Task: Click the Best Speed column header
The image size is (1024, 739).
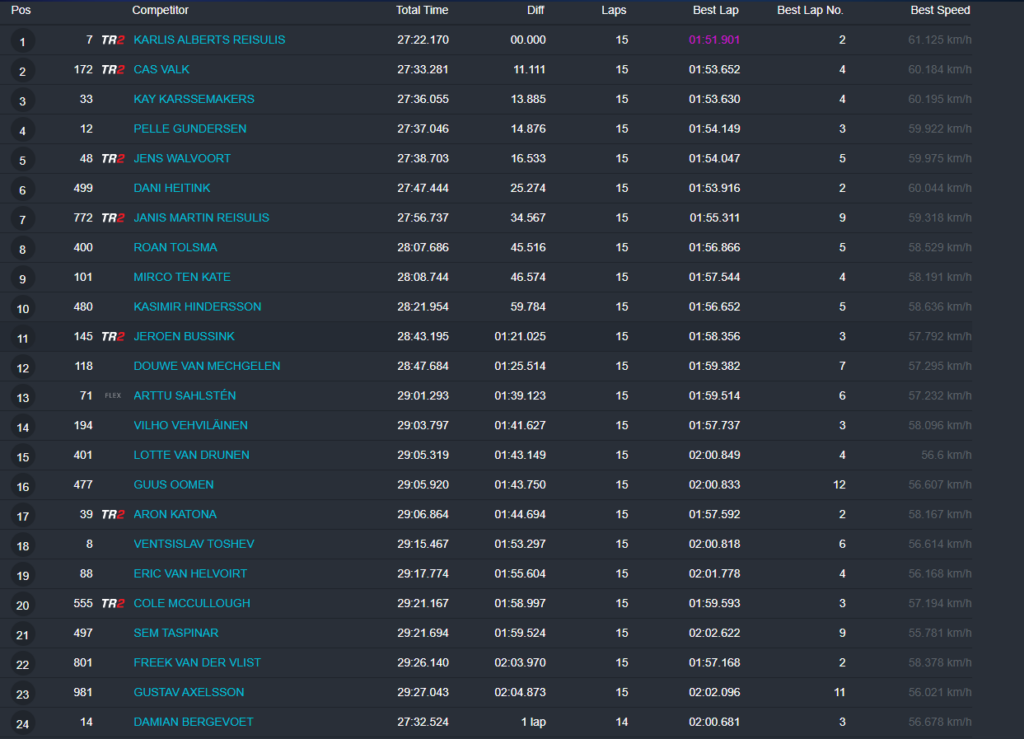Action: coord(940,10)
